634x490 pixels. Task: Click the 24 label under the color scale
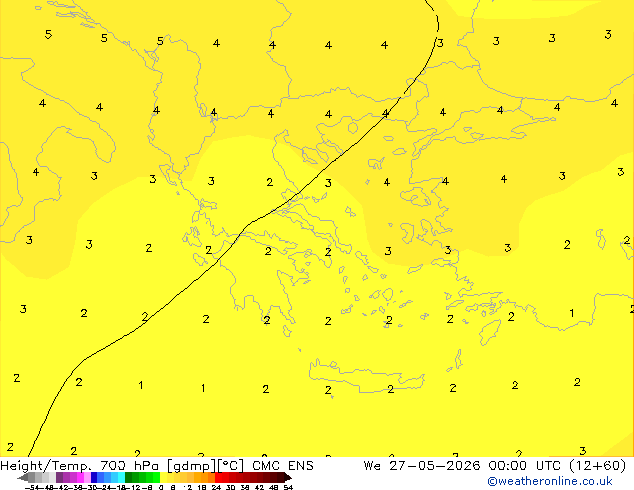point(216,488)
